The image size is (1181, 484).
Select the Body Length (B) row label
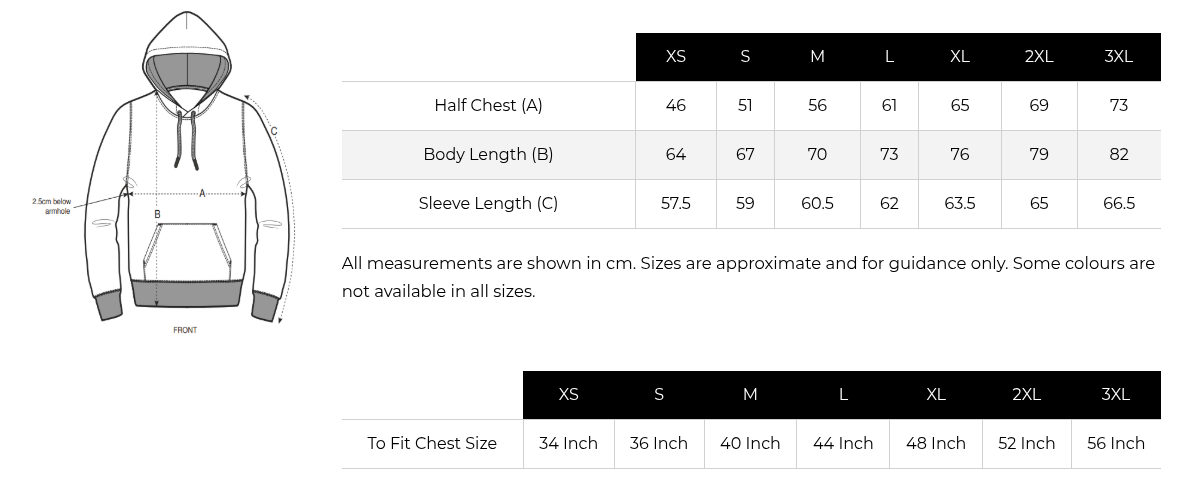pos(488,154)
